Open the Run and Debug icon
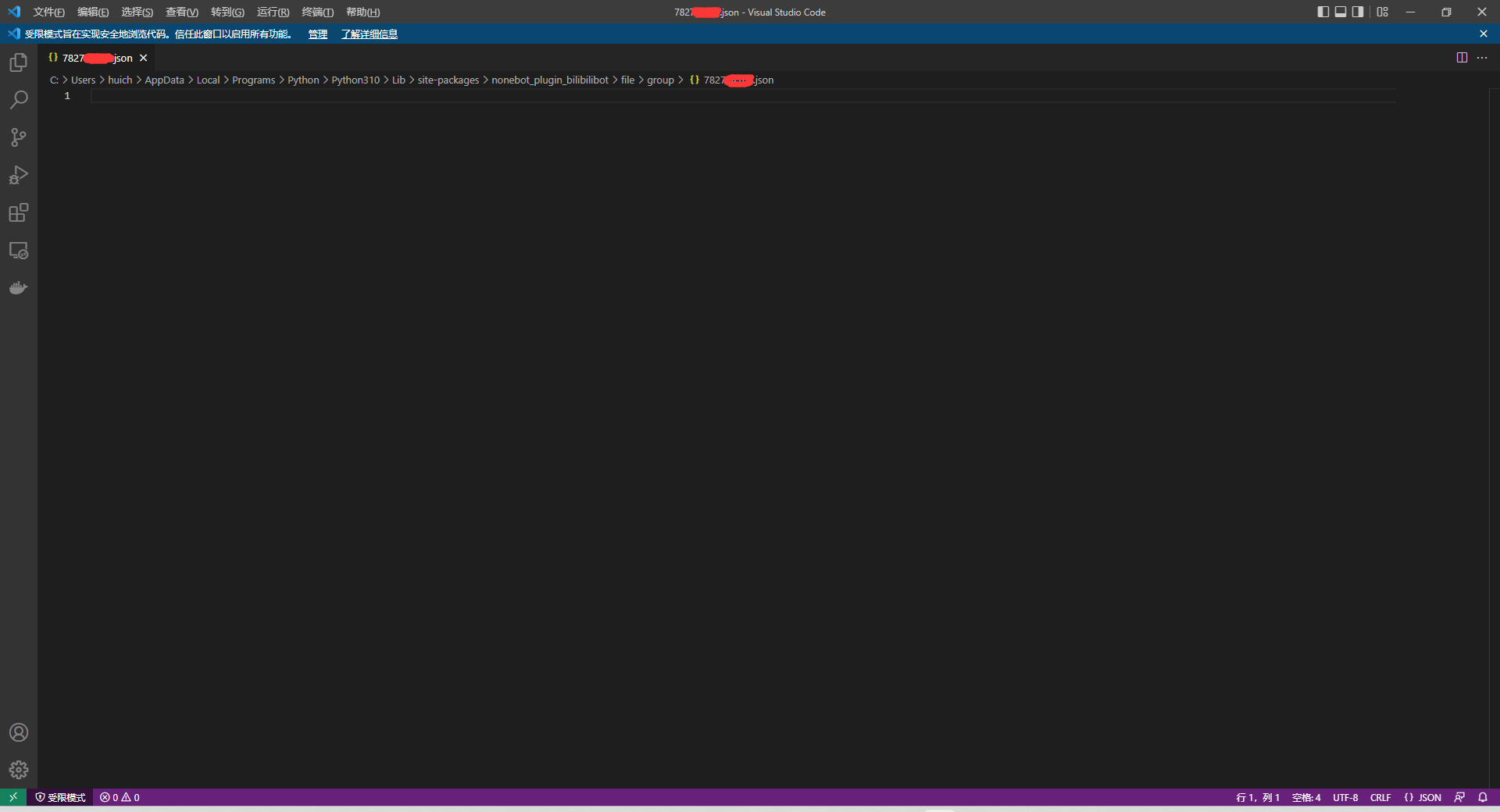The width and height of the screenshot is (1500, 812). [x=17, y=175]
